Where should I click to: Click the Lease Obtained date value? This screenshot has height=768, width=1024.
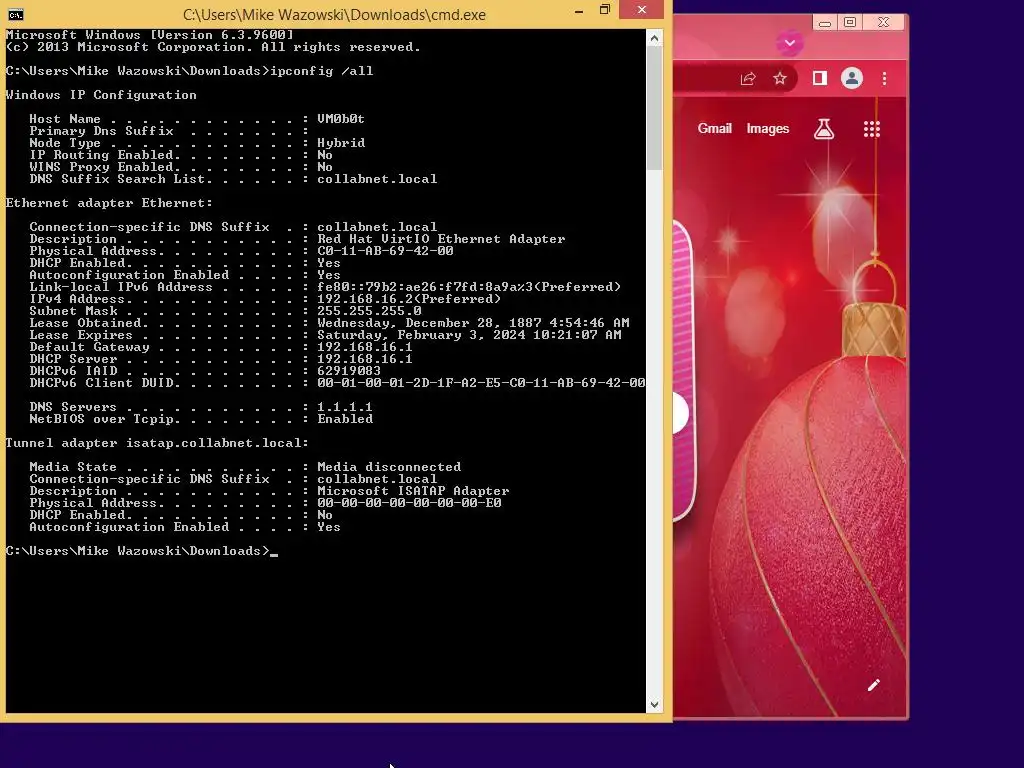(473, 323)
